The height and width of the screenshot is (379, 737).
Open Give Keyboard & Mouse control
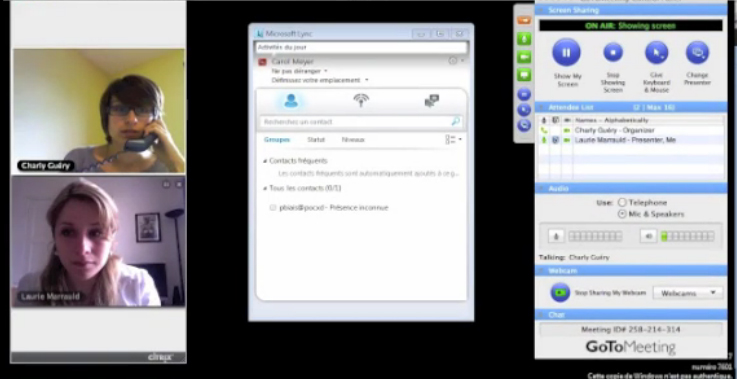click(656, 53)
